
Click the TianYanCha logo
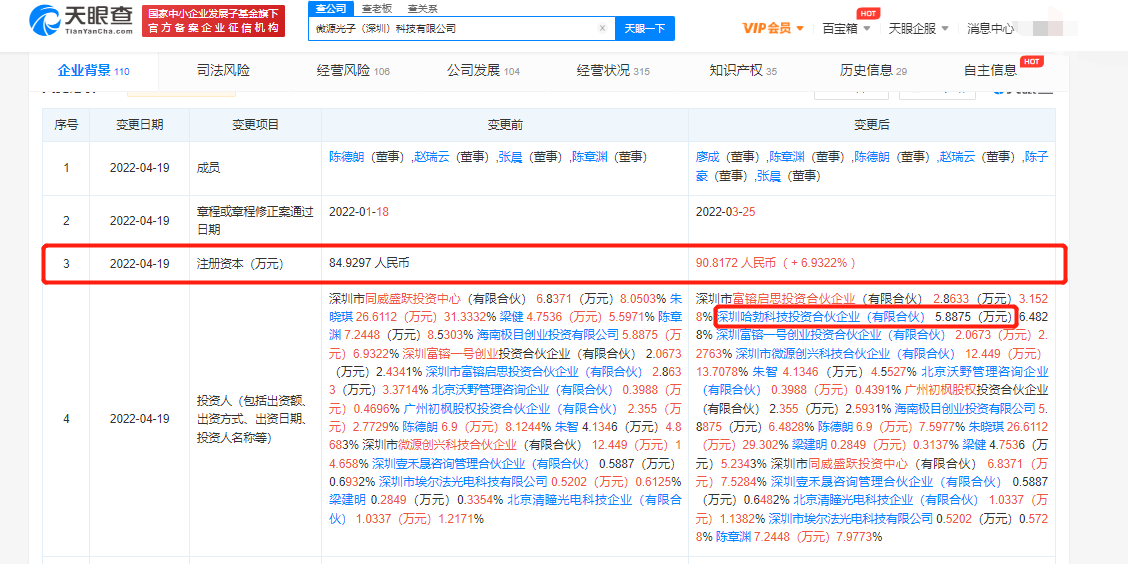click(81, 19)
